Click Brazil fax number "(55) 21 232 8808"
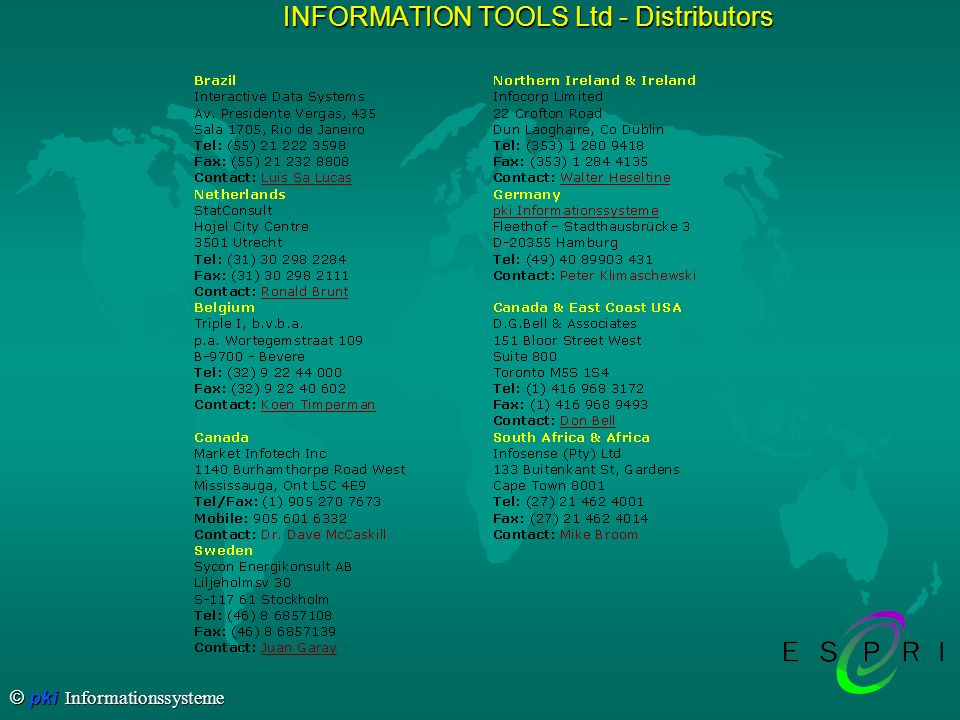 click(x=290, y=162)
